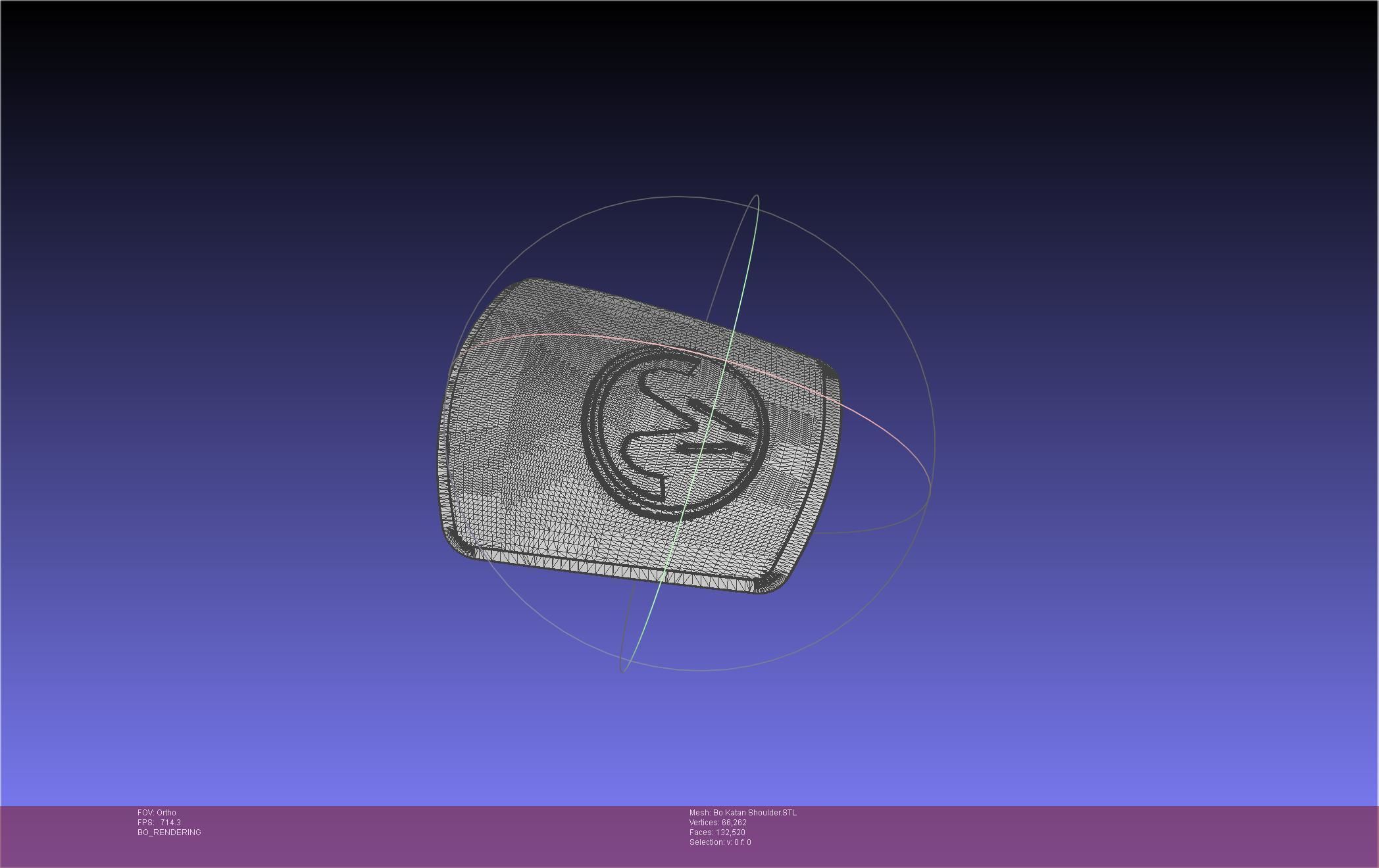Click the circular emblem on the shoulder mesh
Image resolution: width=1379 pixels, height=868 pixels.
[x=676, y=433]
